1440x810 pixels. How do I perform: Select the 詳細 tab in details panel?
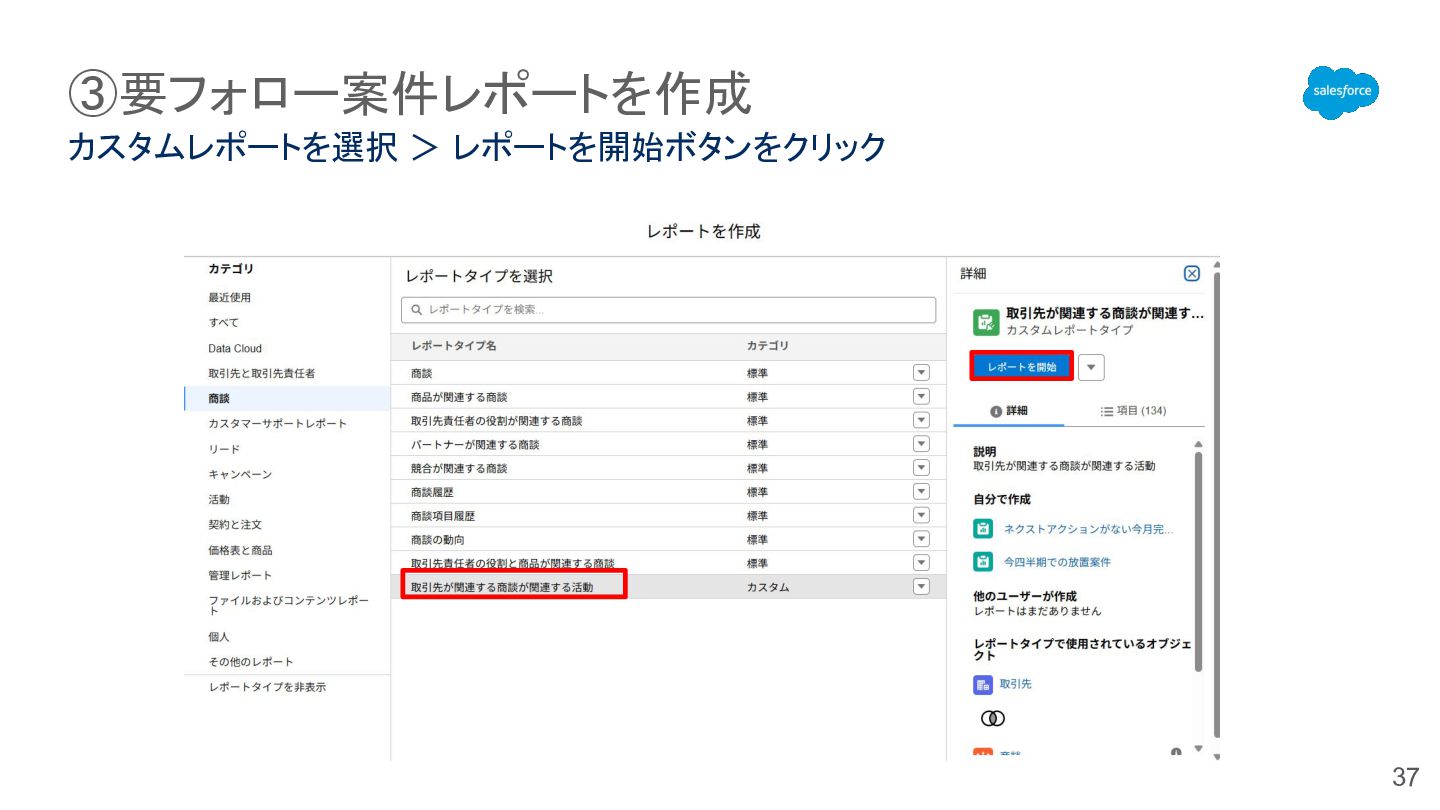pyautogui.click(x=1008, y=411)
